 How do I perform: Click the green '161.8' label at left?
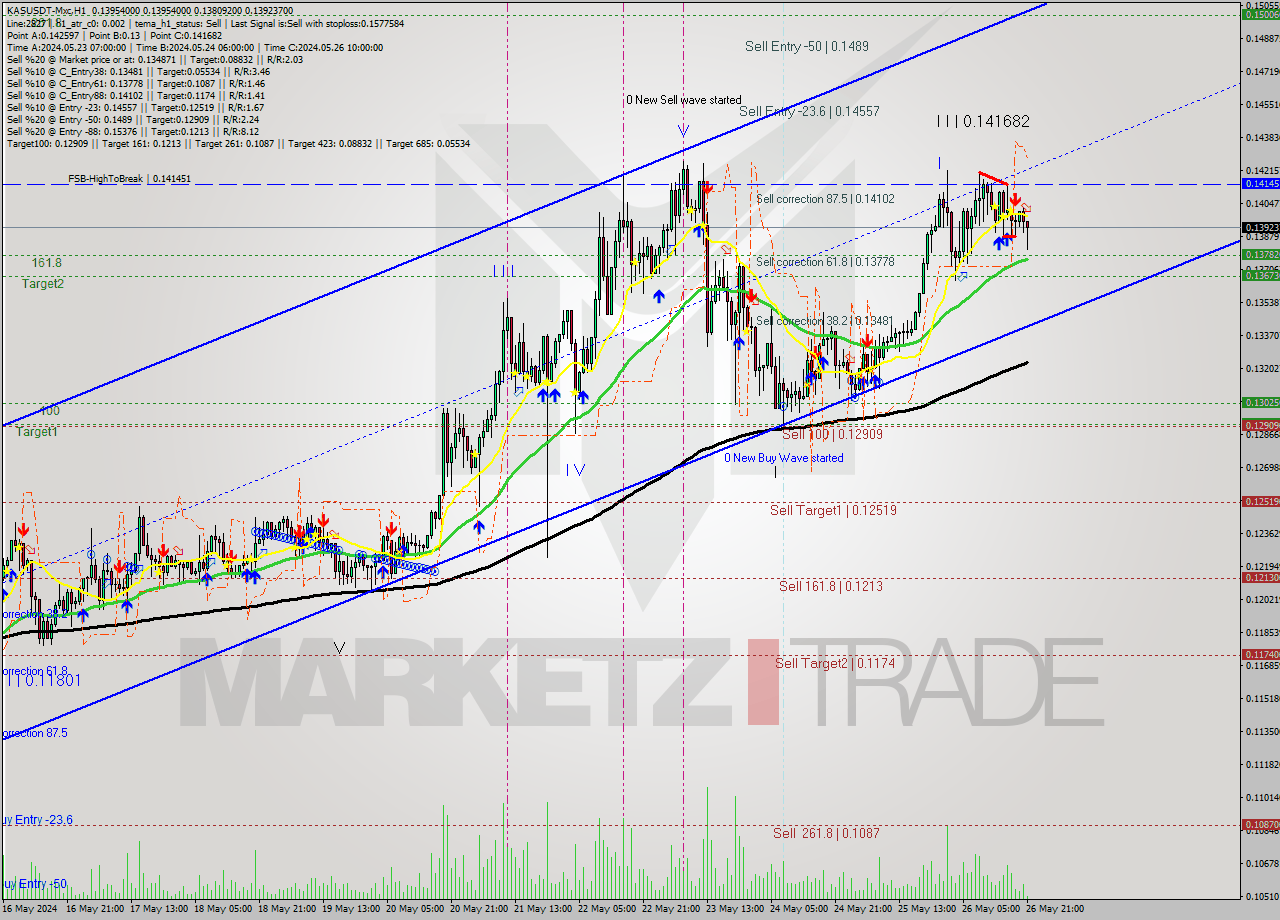46,262
